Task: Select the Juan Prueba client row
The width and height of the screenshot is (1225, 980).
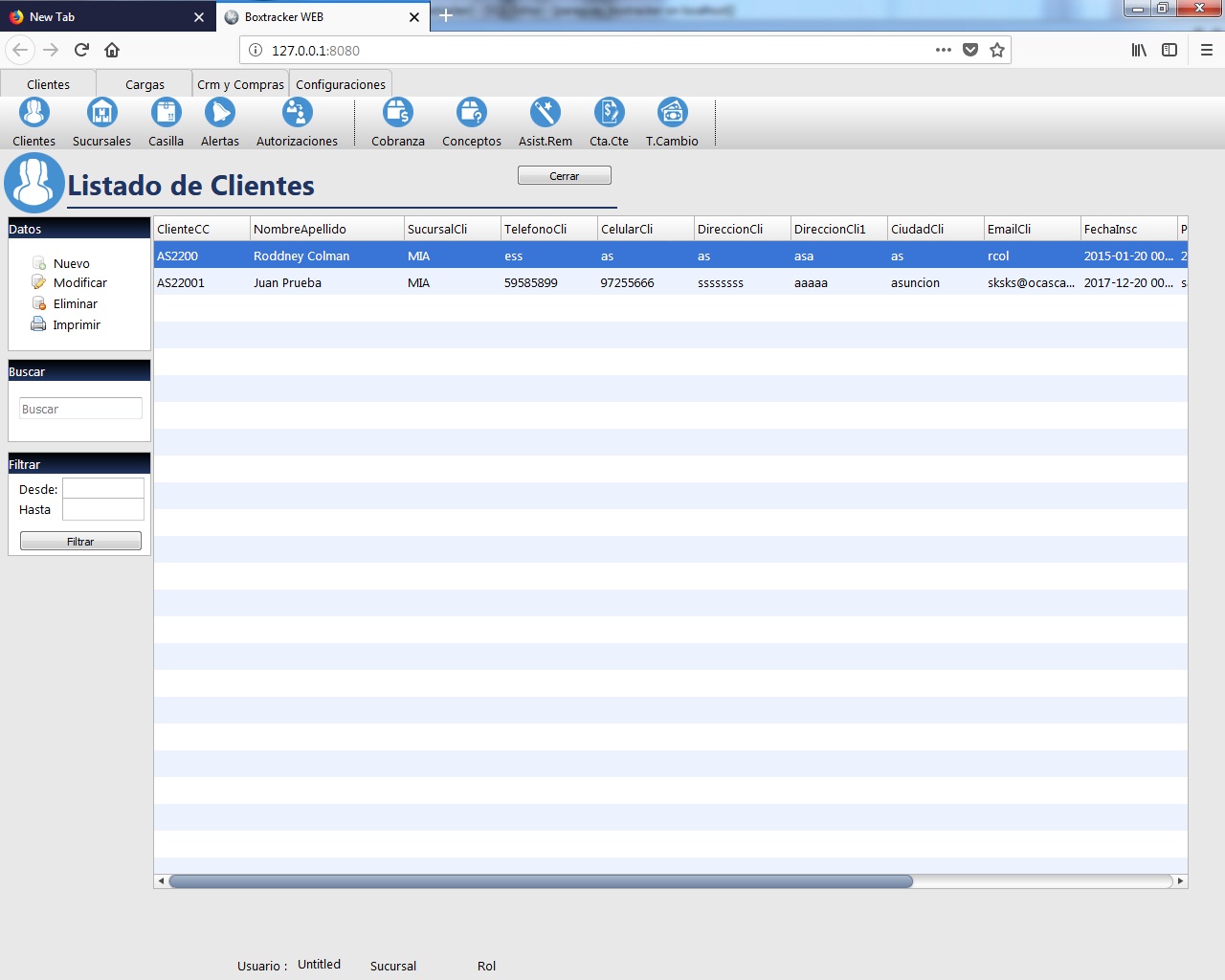Action: pyautogui.click(x=287, y=282)
